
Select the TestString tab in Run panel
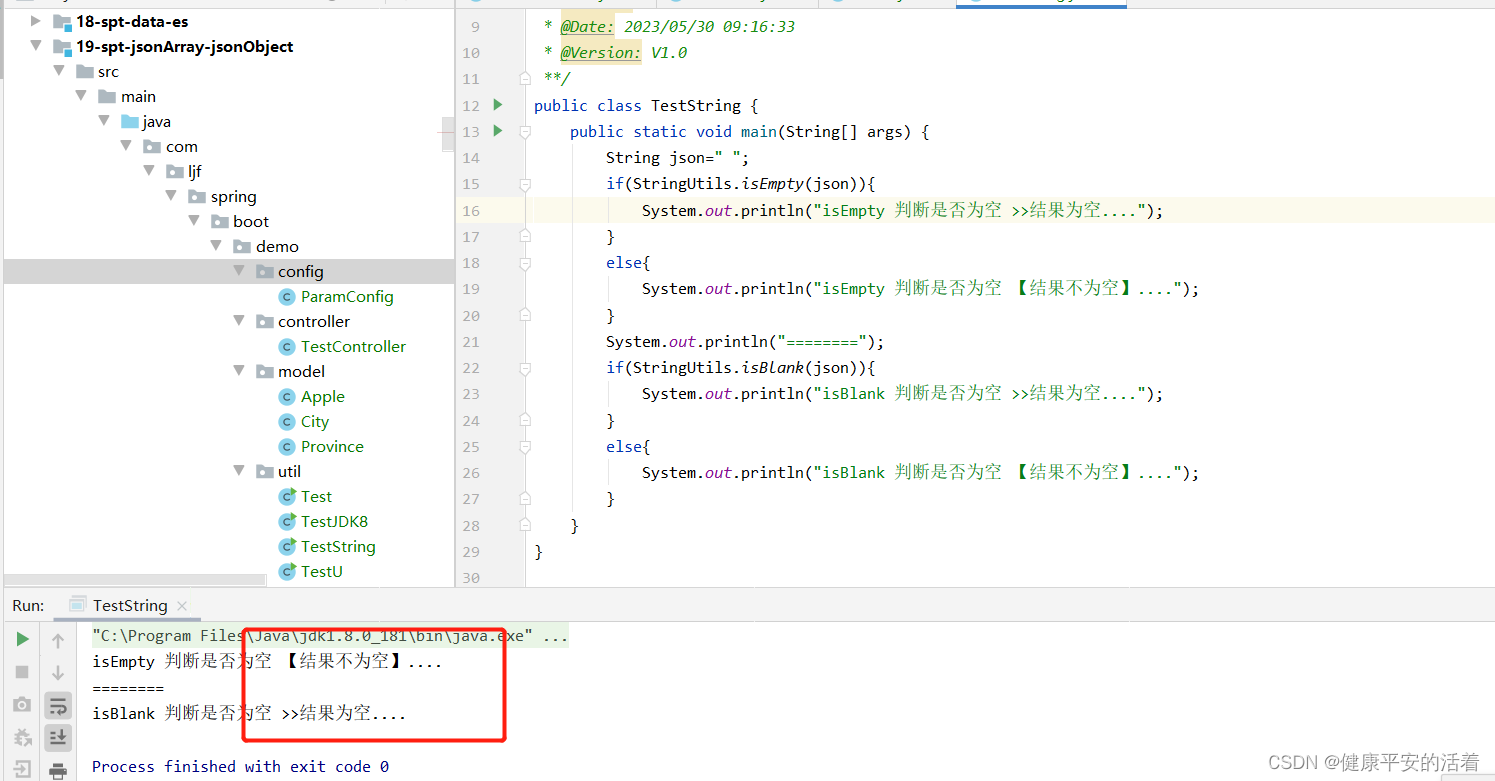point(128,605)
